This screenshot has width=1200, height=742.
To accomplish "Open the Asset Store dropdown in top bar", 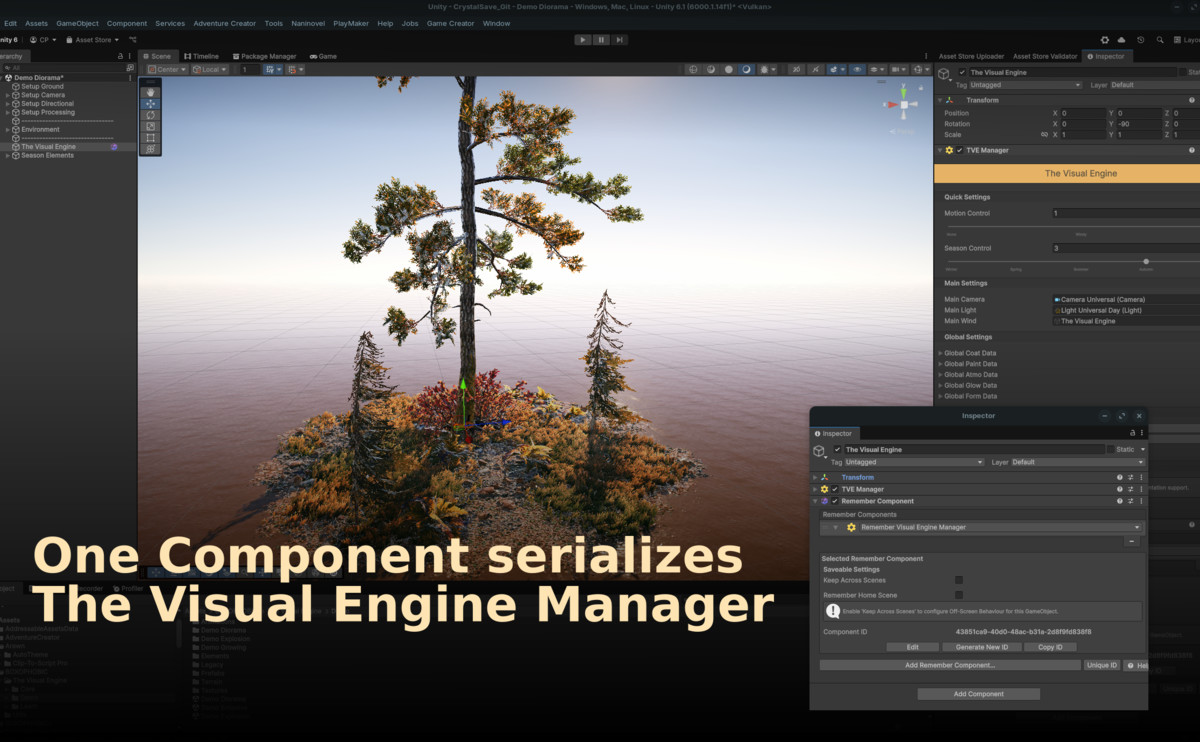I will 94,40.
